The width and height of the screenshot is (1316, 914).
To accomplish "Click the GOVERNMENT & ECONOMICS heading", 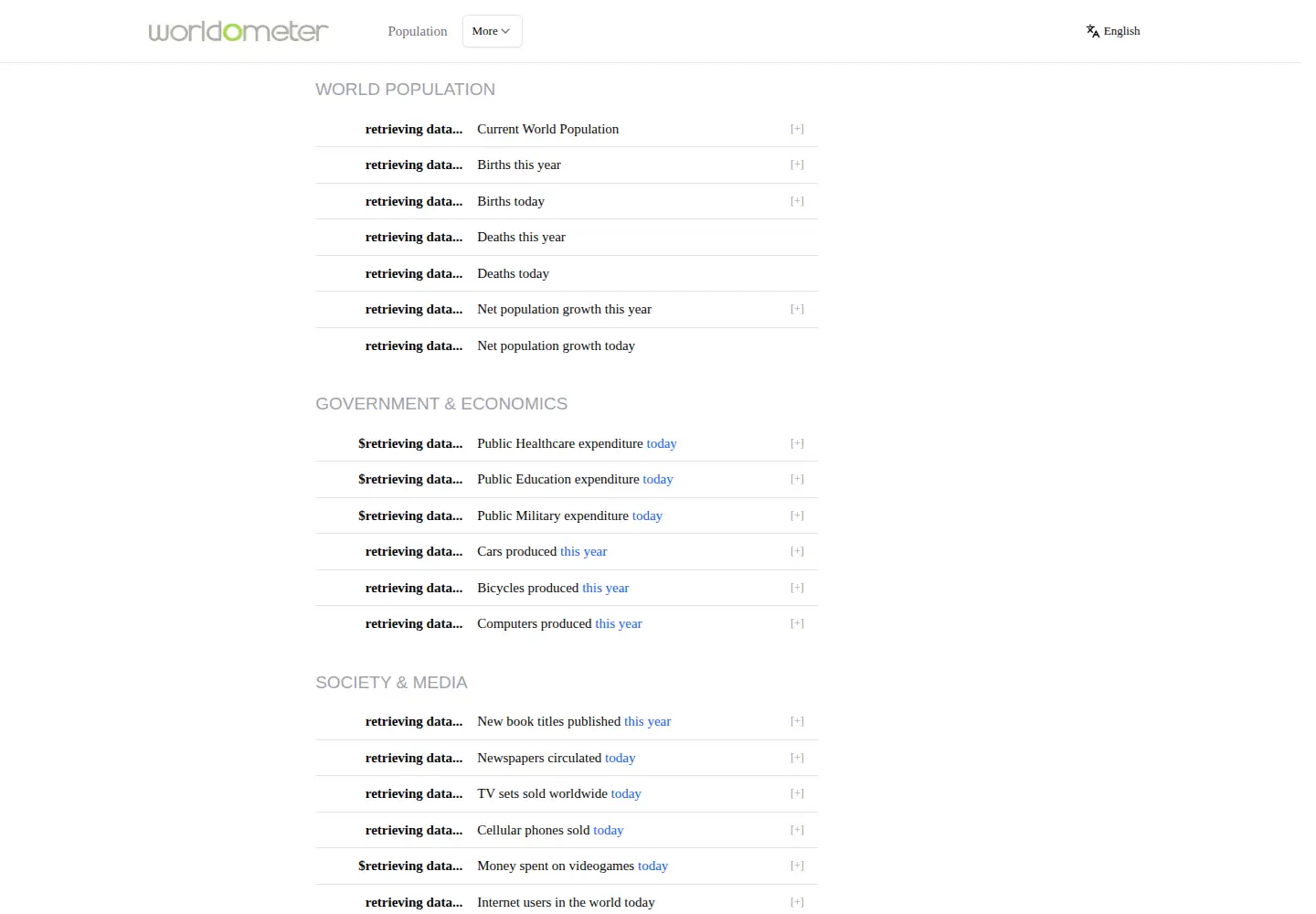I will point(441,404).
